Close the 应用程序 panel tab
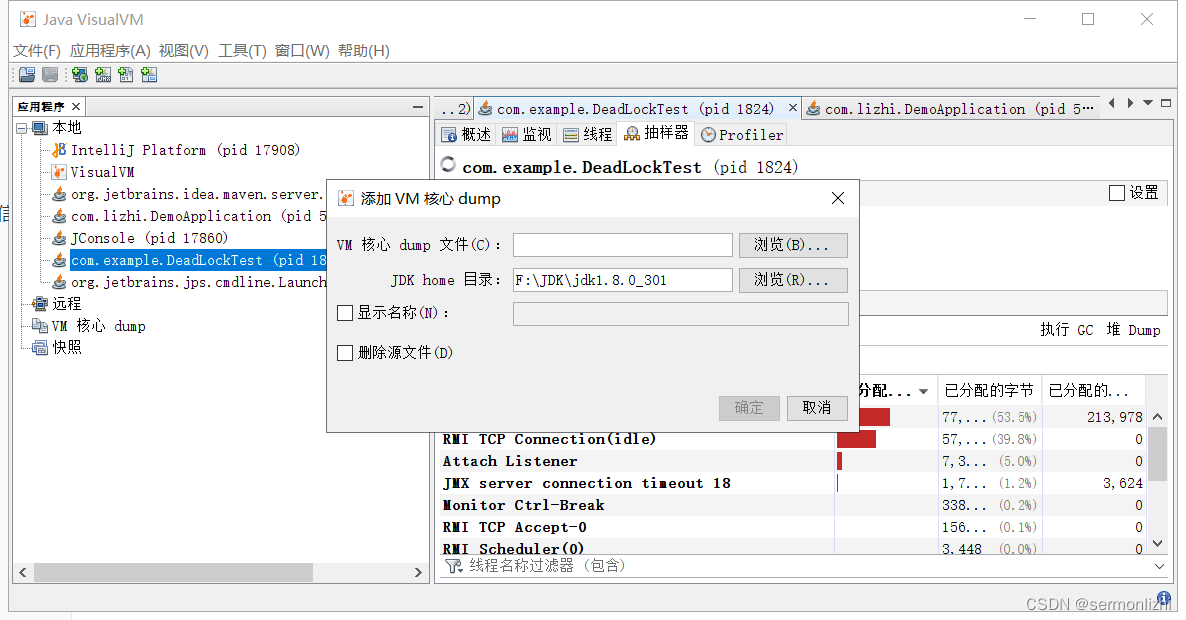 coord(76,107)
